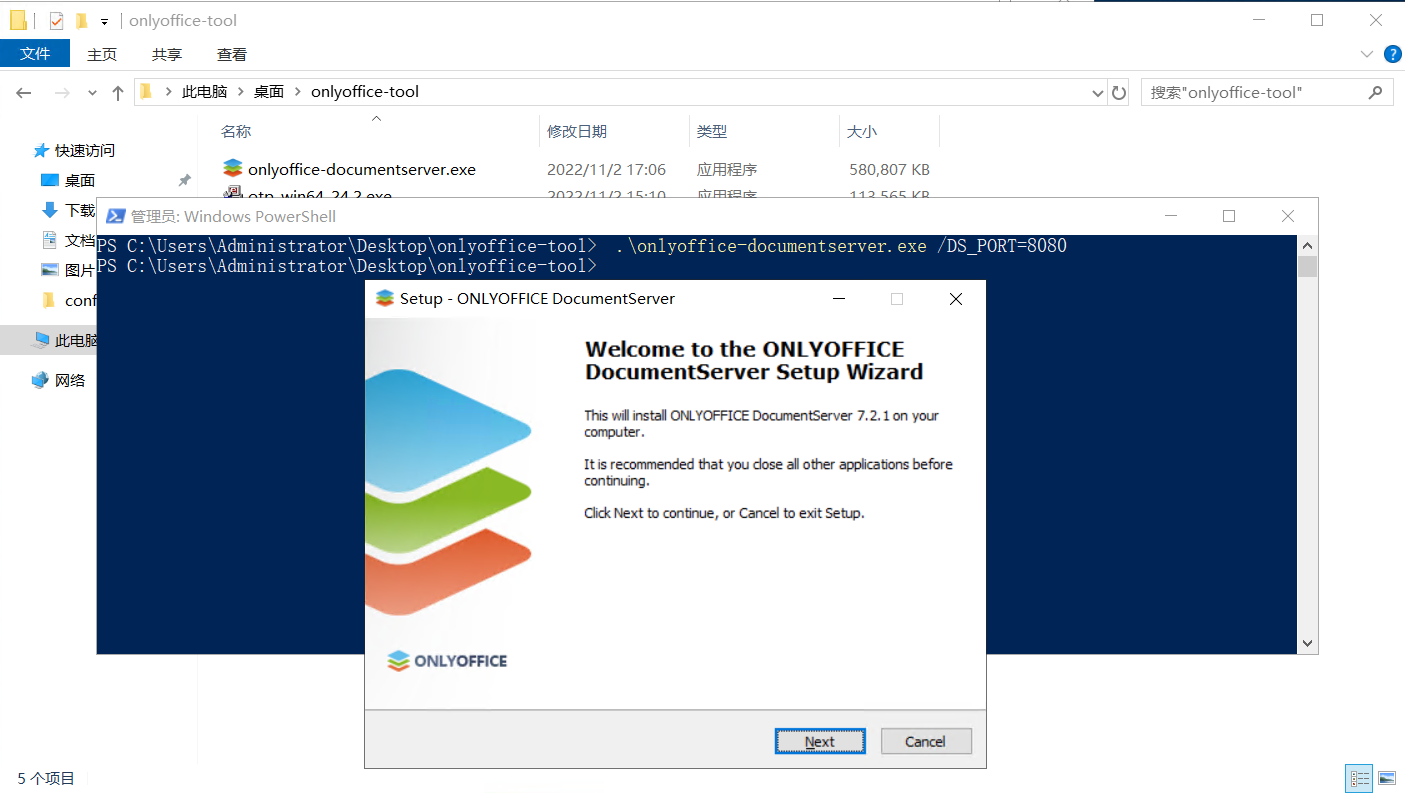Screen dimensions: 1405x793
Task: Click the 下载 download arrow icon
Action: tap(50, 210)
